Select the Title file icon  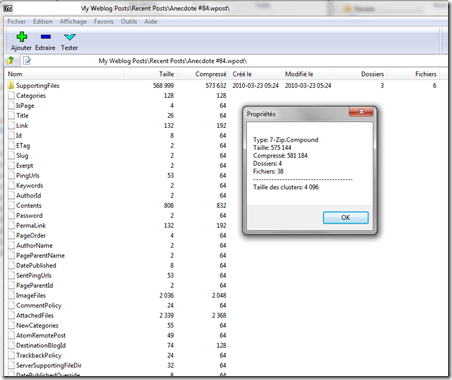click(12, 116)
